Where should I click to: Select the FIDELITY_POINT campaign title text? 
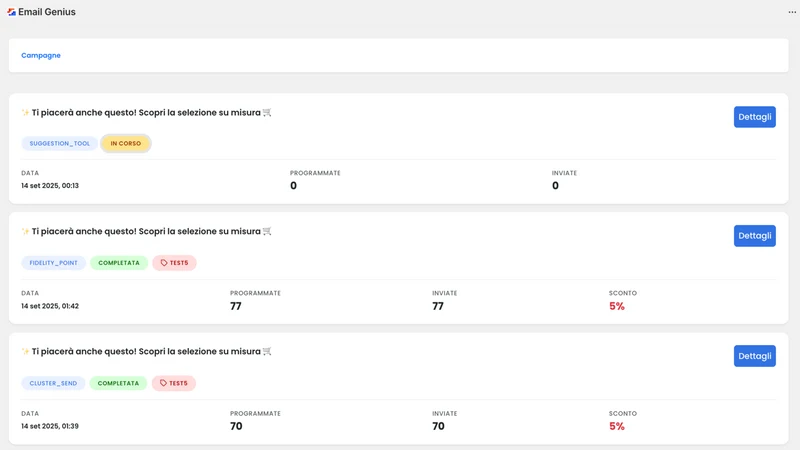pyautogui.click(x=146, y=231)
